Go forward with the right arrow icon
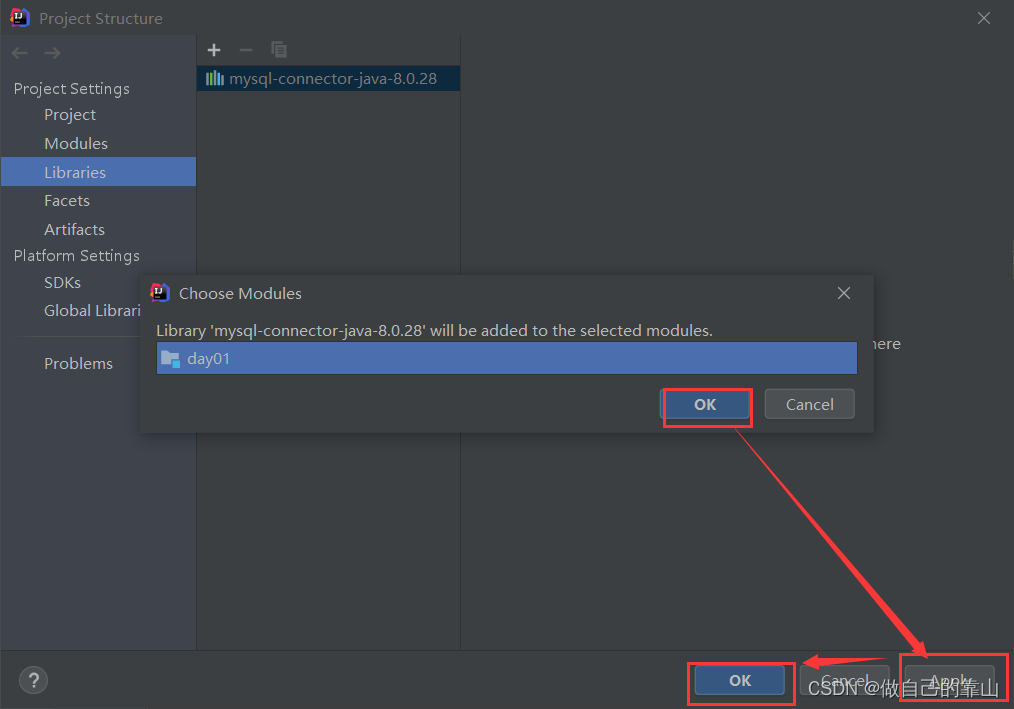The image size is (1014, 709). pos(52,53)
